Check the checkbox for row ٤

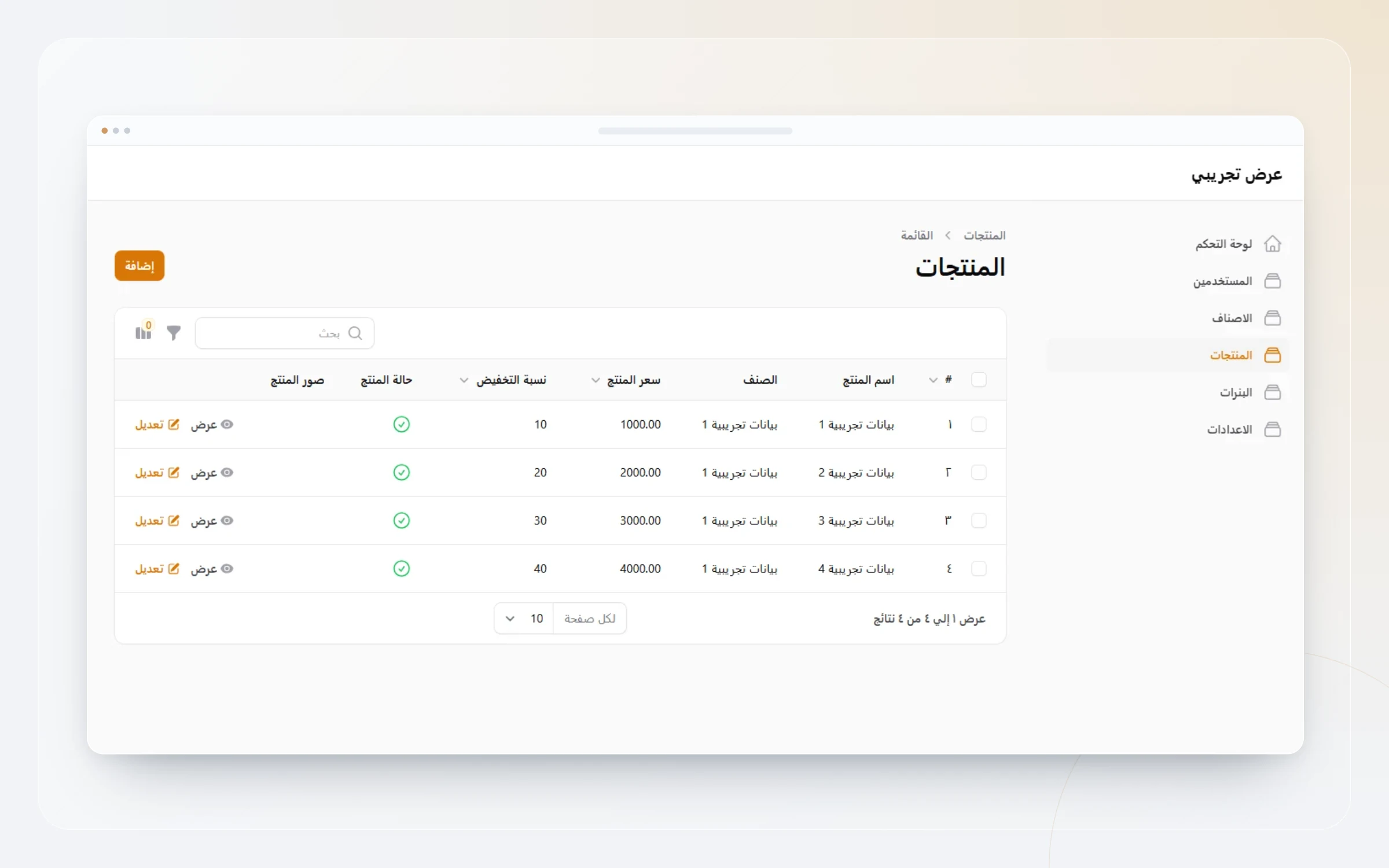tap(979, 568)
